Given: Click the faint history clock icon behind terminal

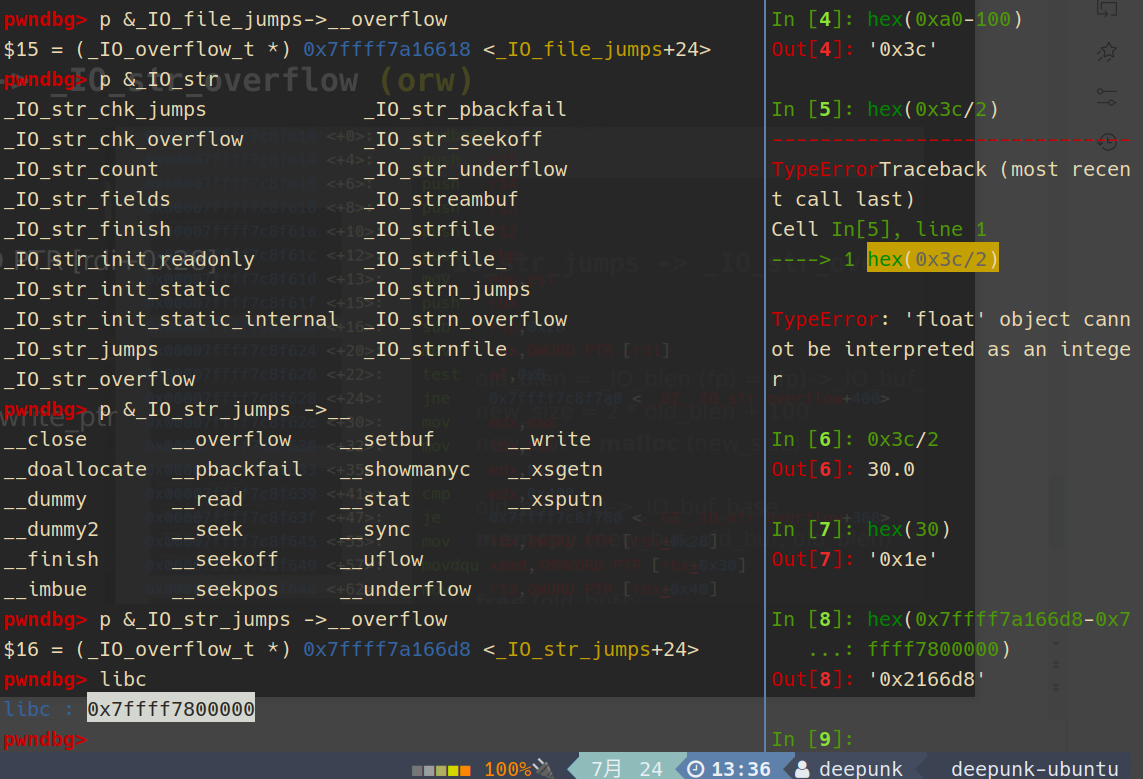Looking at the screenshot, I should click(x=1107, y=141).
